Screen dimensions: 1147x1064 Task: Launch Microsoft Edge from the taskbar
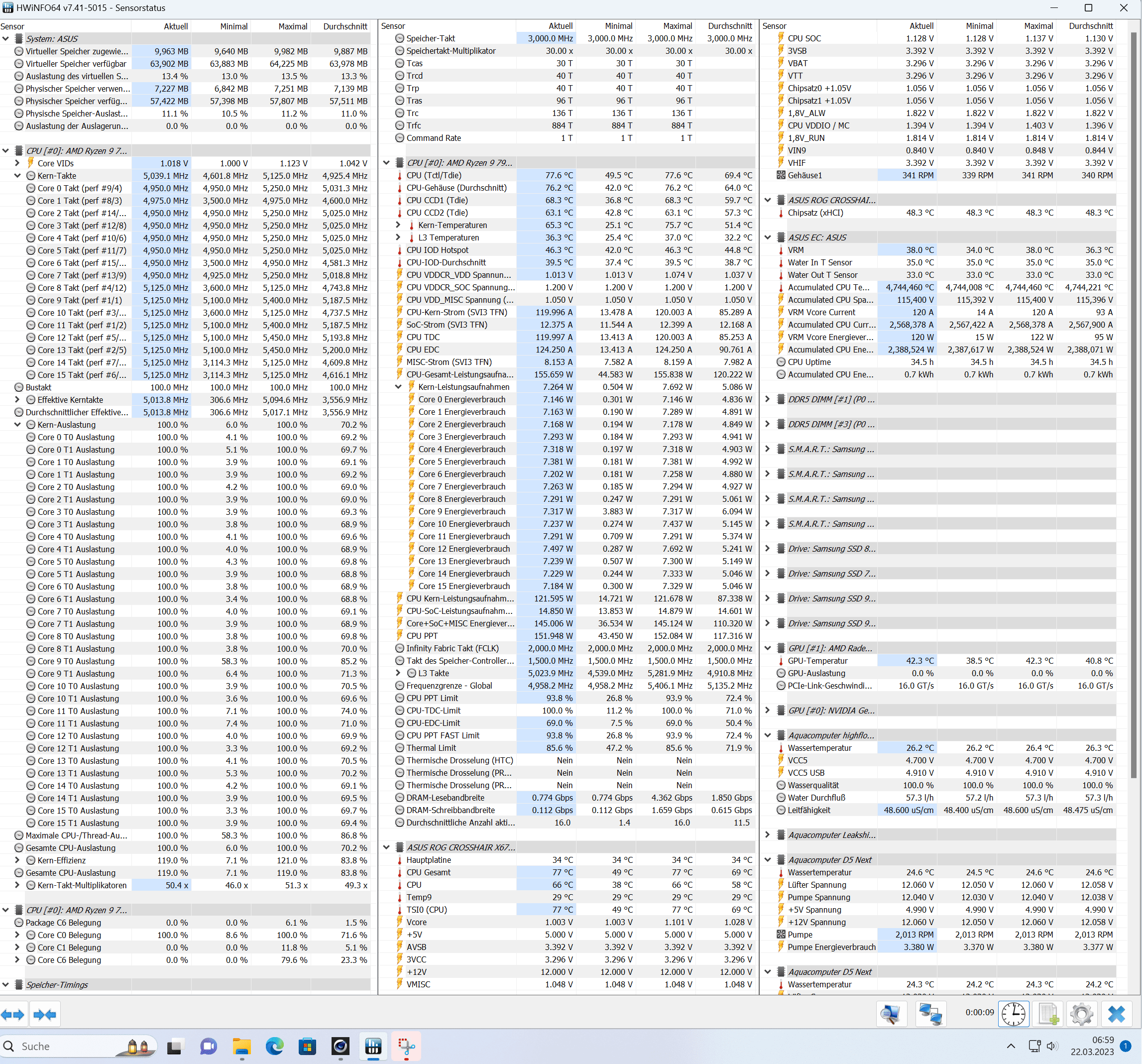pos(275,1046)
